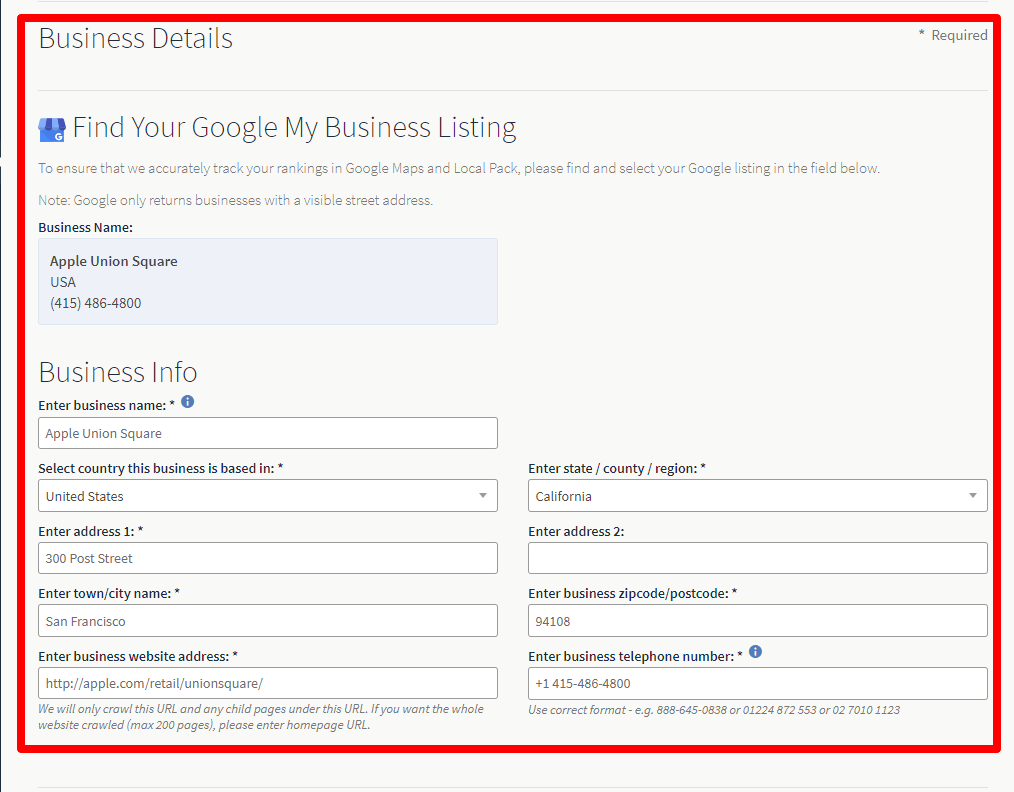The image size is (1014, 792).
Task: Click the business name input field
Action: (x=268, y=433)
